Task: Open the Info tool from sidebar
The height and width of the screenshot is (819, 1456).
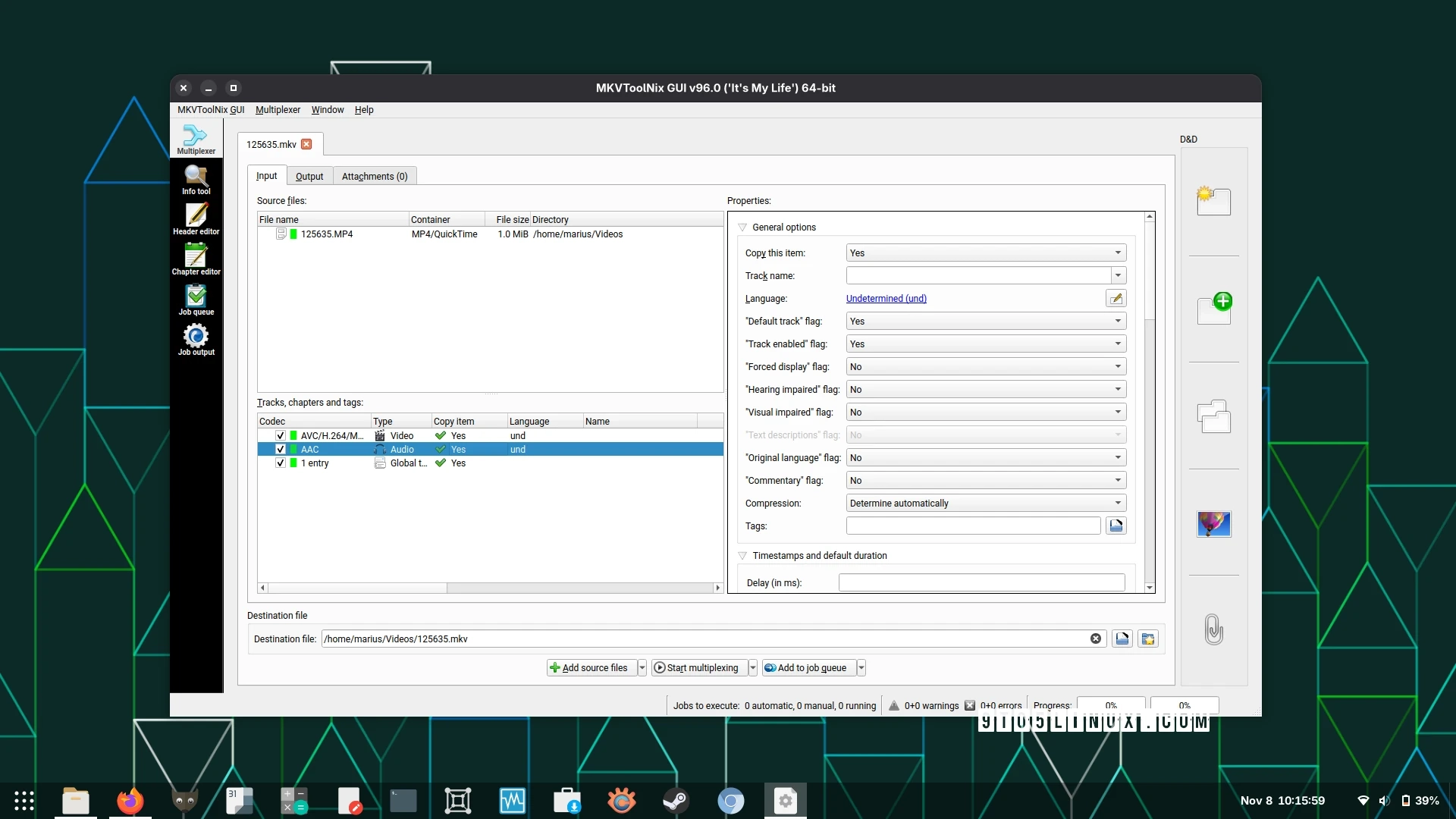Action: tap(196, 180)
